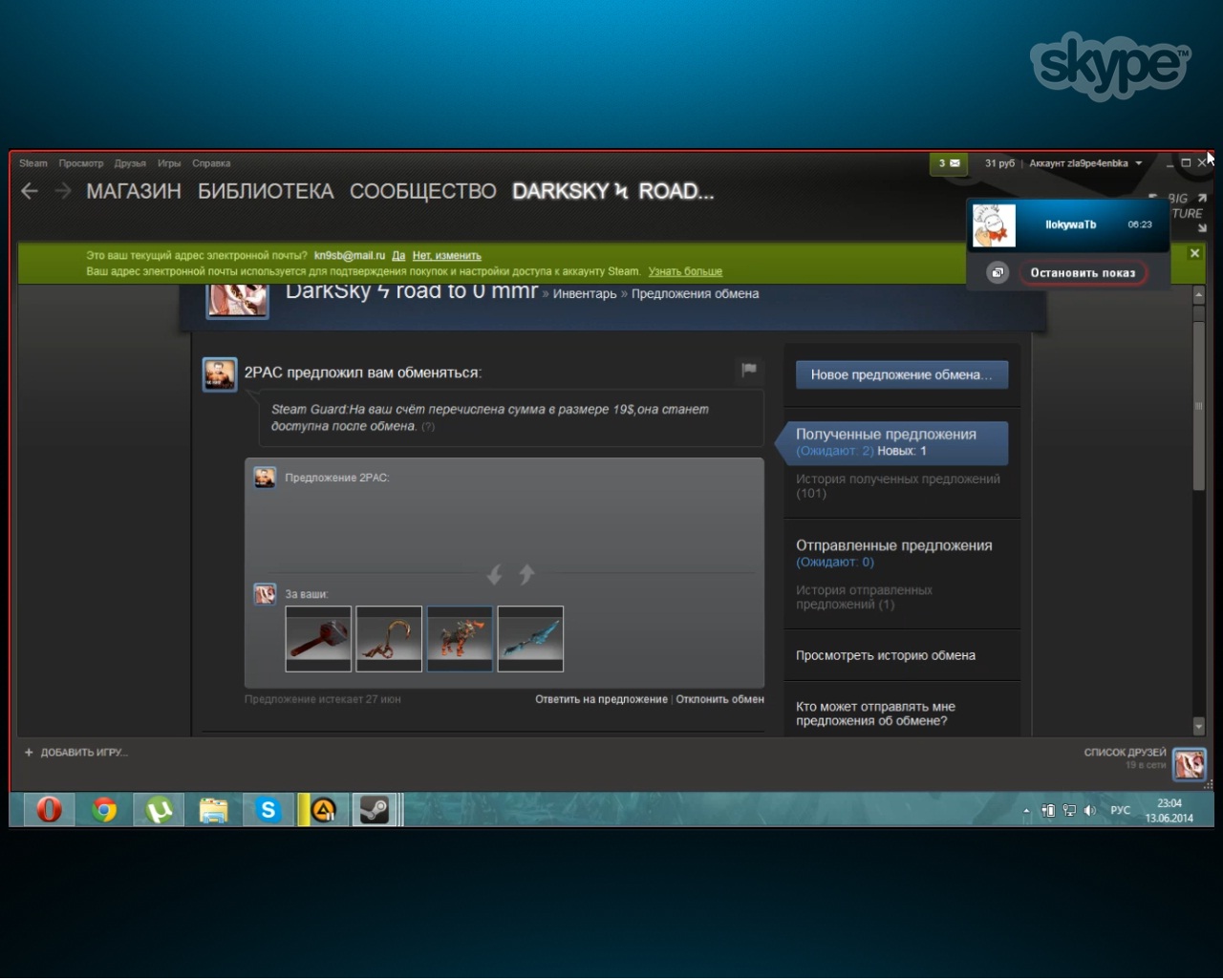The width and height of the screenshot is (1223, 980).
Task: Click the РУС language indicator
Action: (1120, 810)
